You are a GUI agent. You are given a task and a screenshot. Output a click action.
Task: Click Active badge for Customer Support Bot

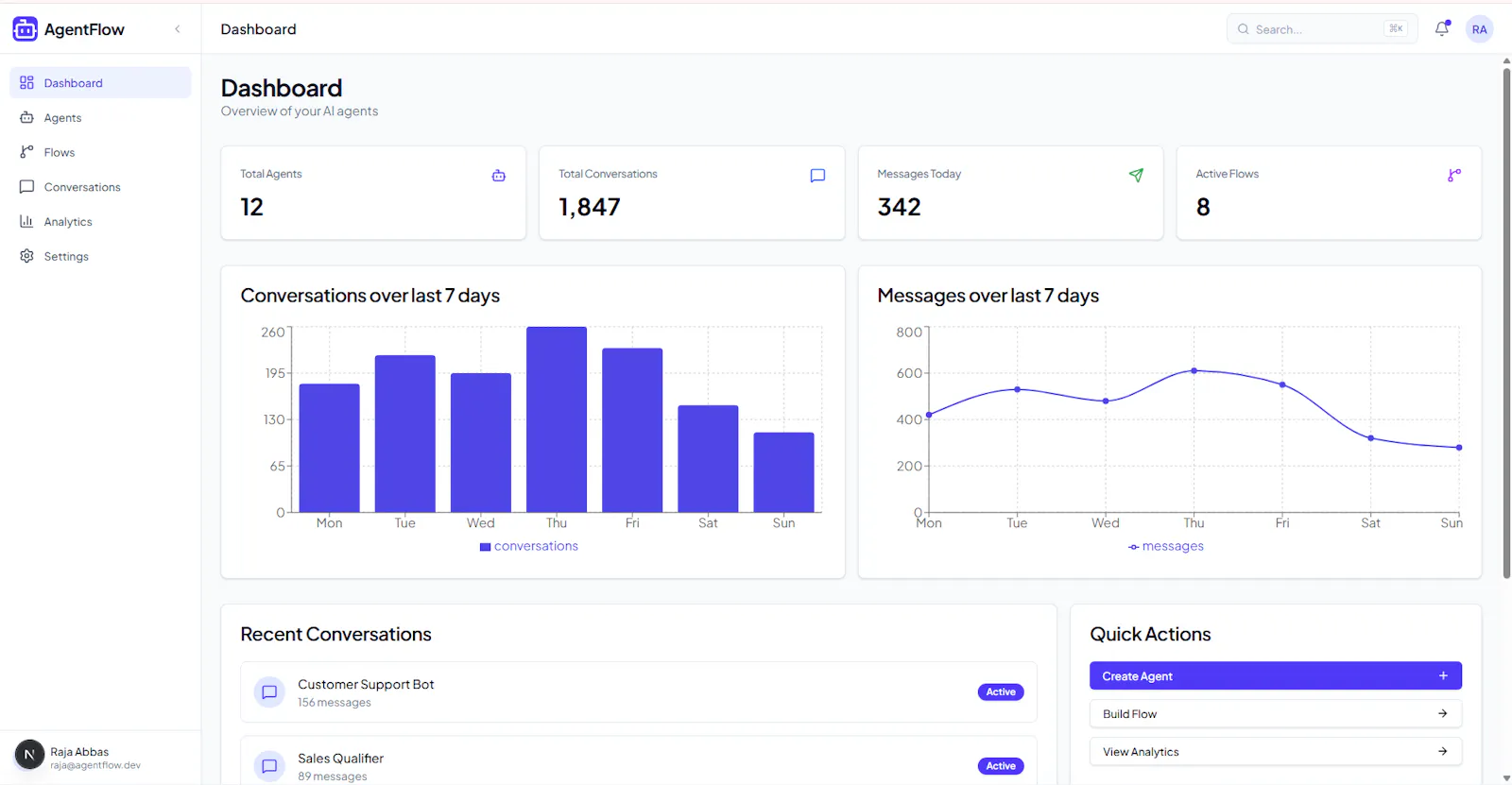[x=1001, y=692]
